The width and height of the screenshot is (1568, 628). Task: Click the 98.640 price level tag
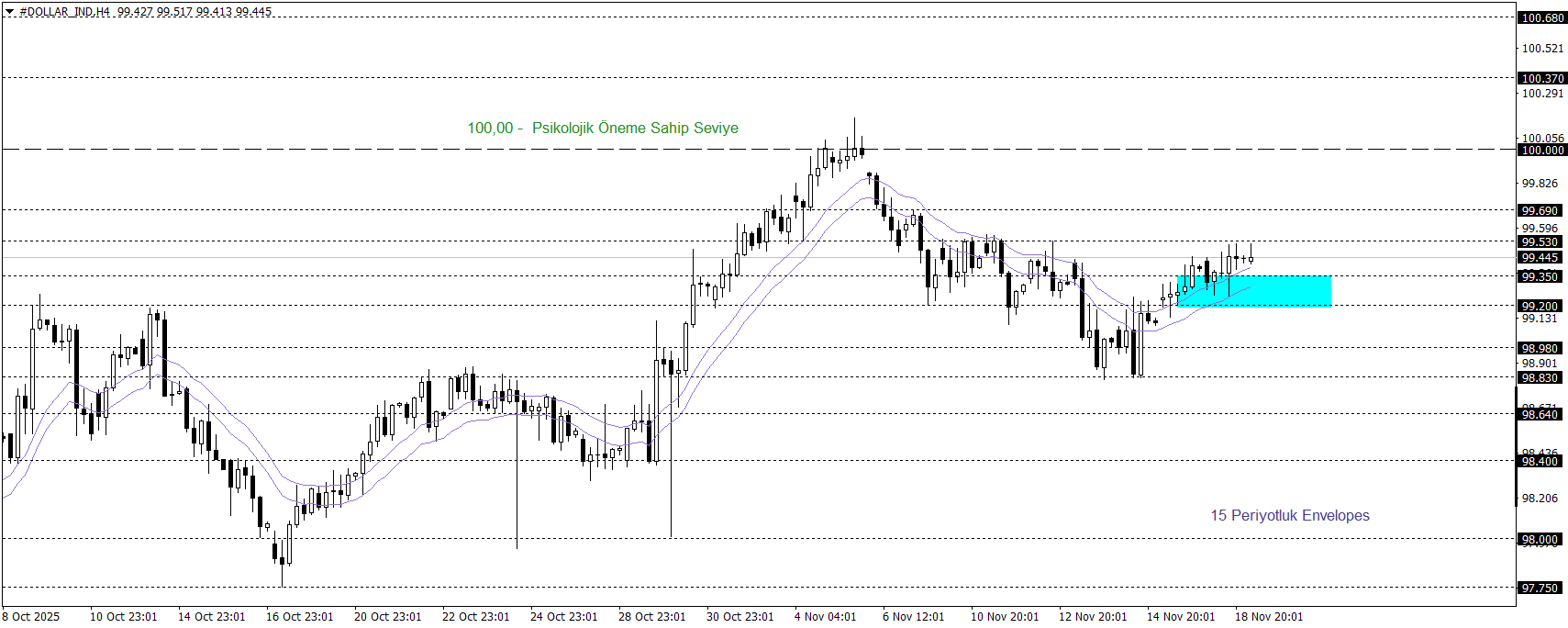(1540, 415)
